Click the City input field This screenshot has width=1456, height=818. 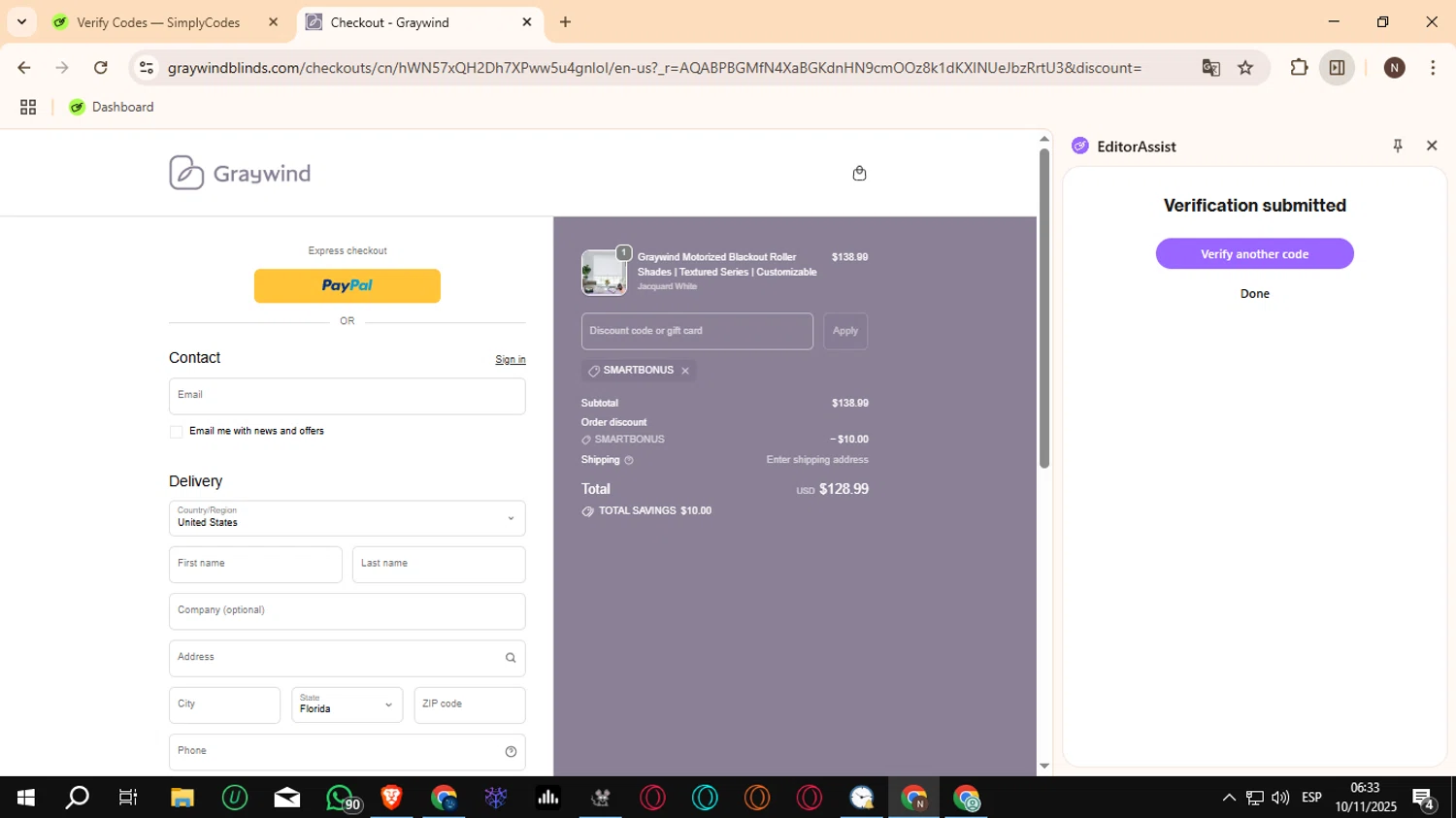(x=224, y=705)
